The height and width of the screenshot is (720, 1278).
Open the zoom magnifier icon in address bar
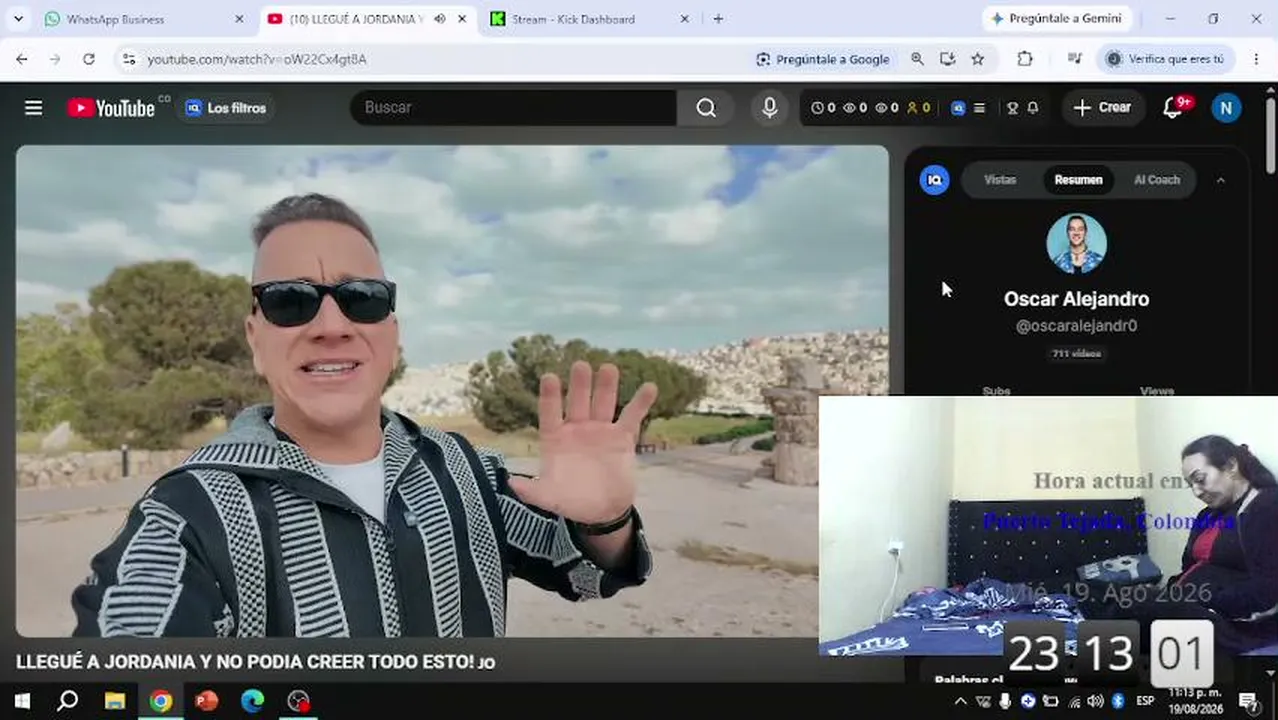917,59
